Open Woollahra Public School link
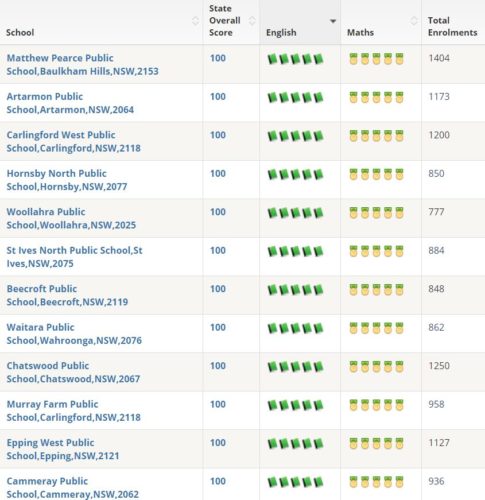The height and width of the screenshot is (500, 485). (71, 218)
